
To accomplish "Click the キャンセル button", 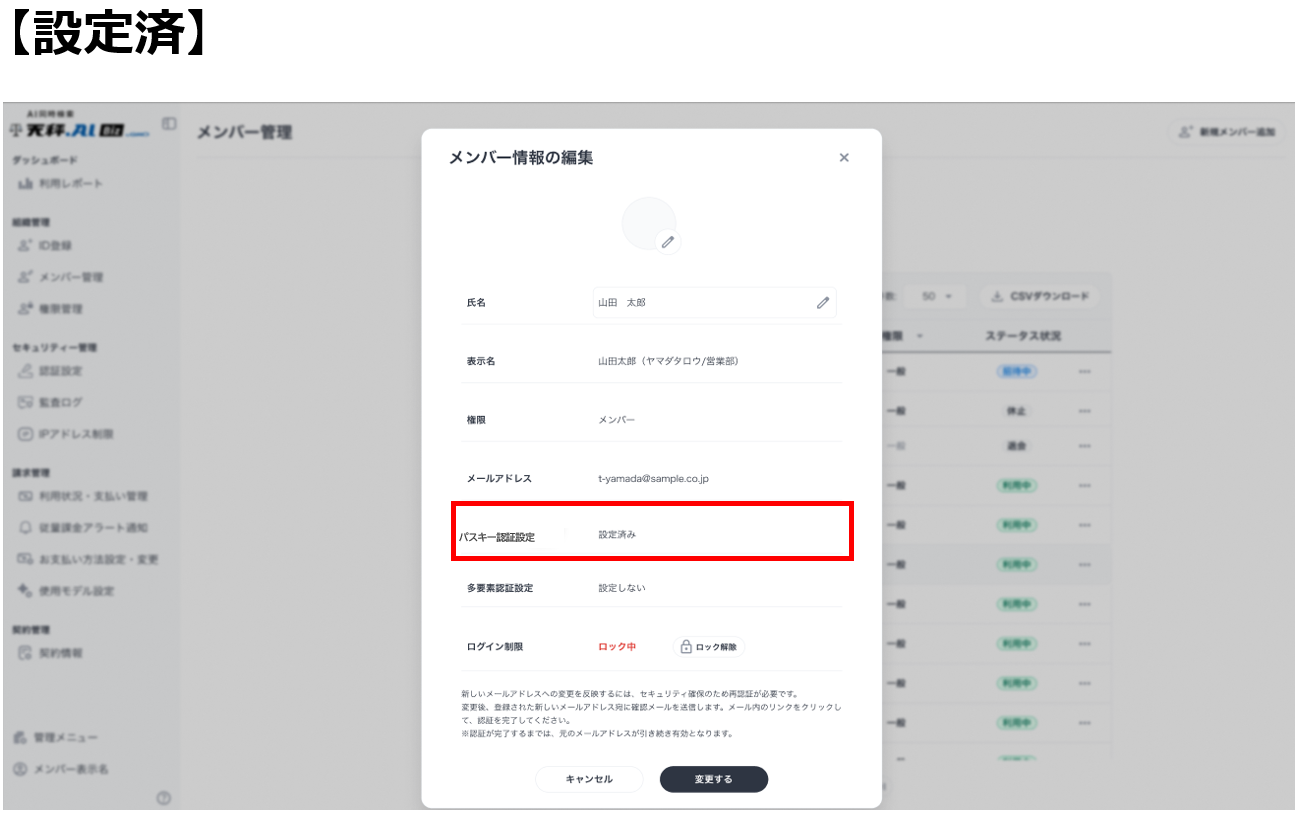I will [589, 779].
